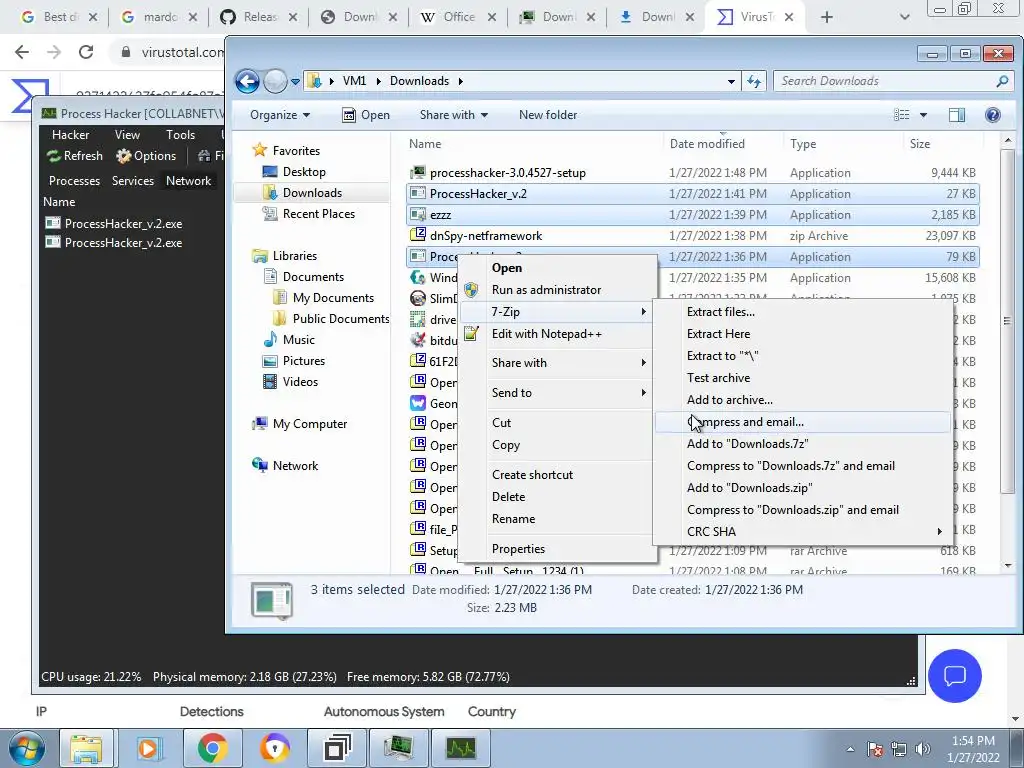
Task: Click the Windows Start orb
Action: point(27,748)
